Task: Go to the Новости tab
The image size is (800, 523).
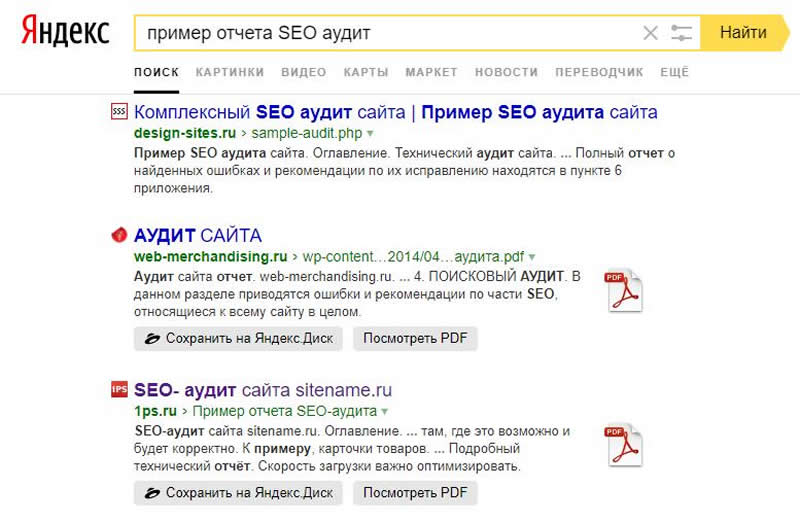Action: click(x=506, y=72)
